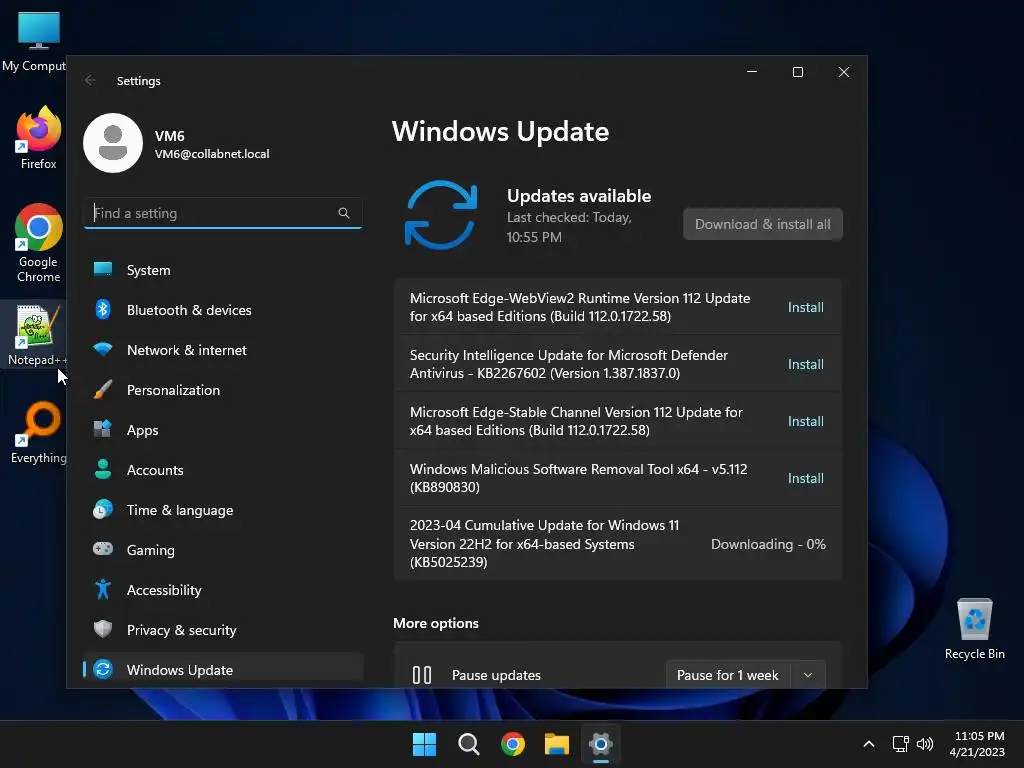The image size is (1024, 768).
Task: Open the clock and date in taskbar
Action: point(977,744)
